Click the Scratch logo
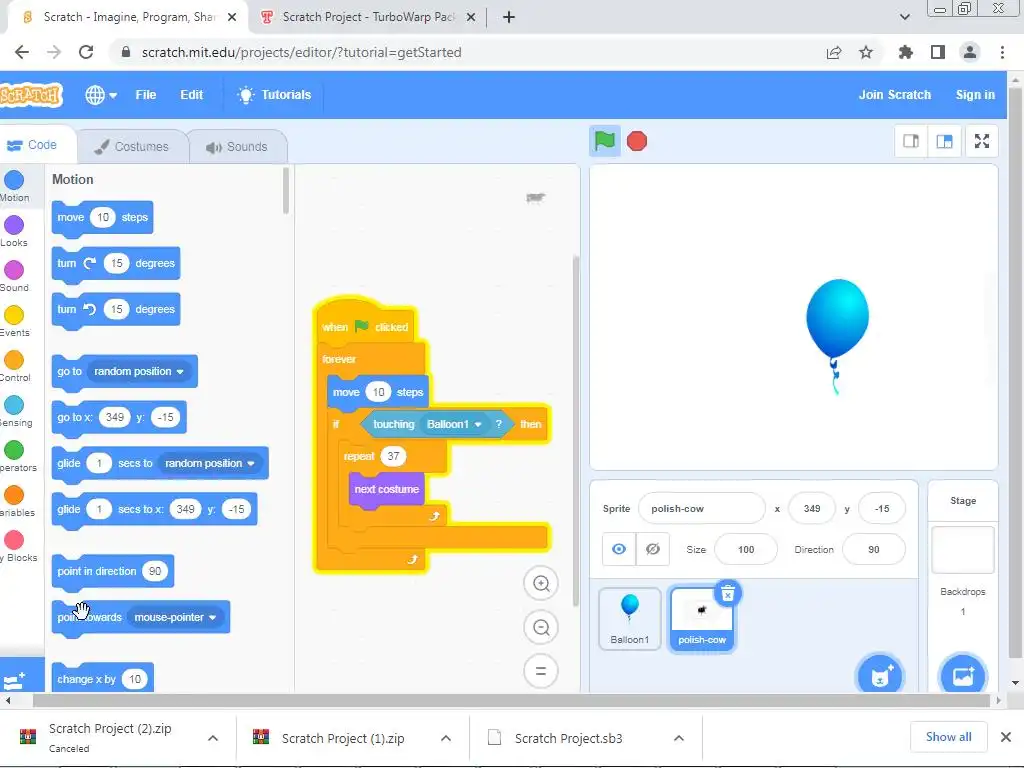The width and height of the screenshot is (1024, 768). (31, 95)
